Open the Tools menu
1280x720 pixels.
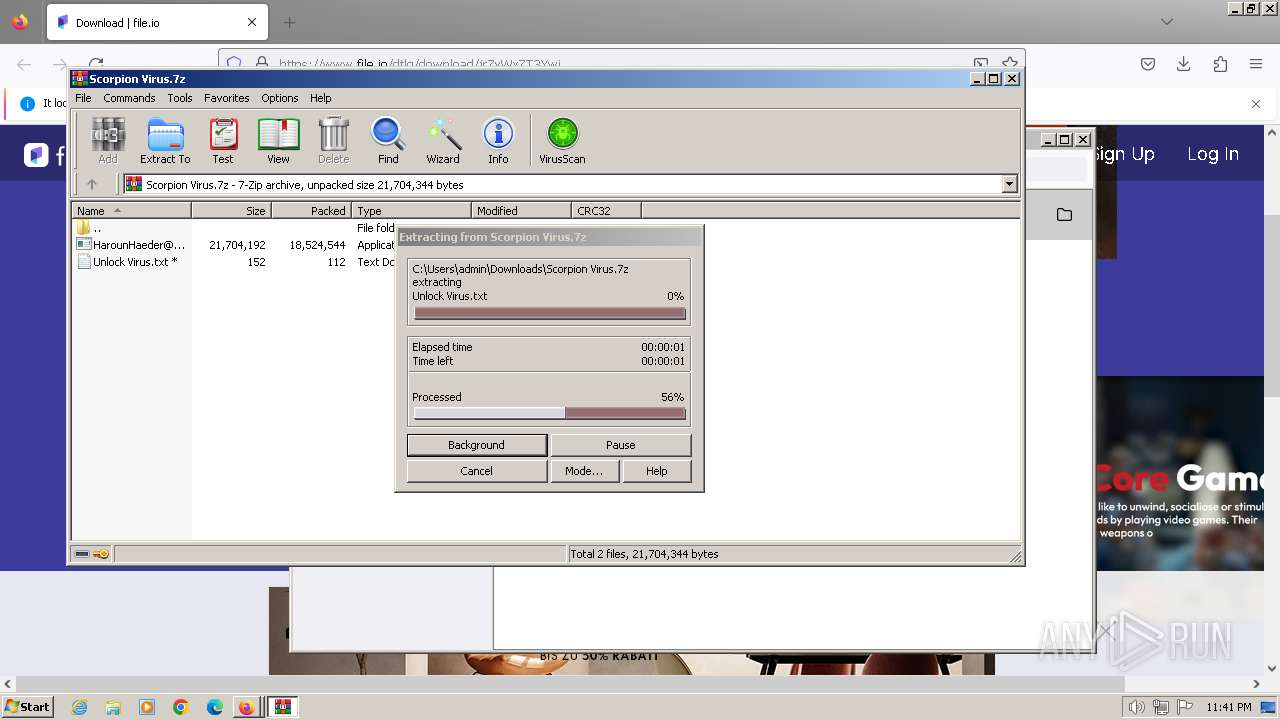[x=180, y=98]
